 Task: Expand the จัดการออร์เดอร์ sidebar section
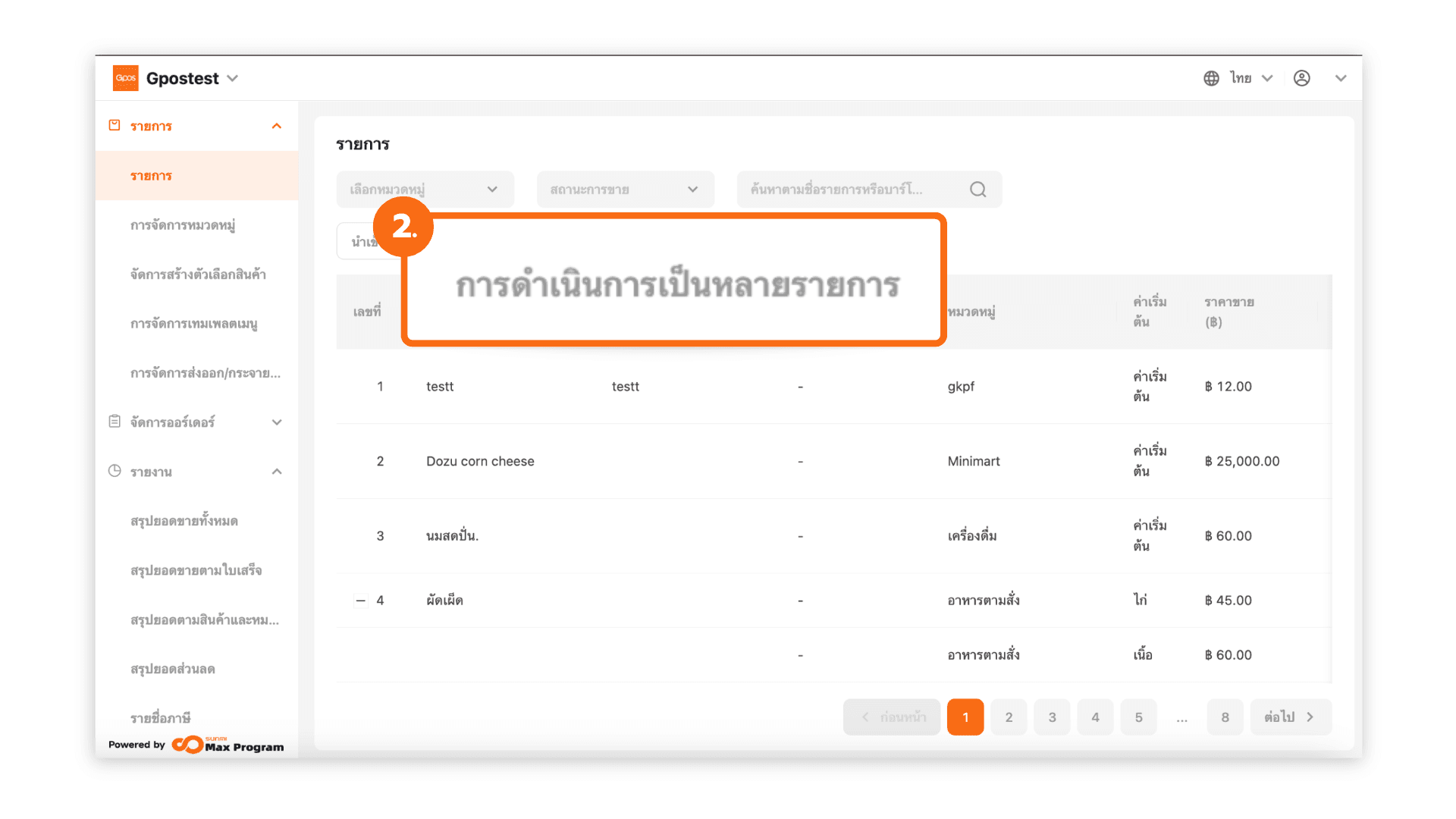tap(277, 422)
